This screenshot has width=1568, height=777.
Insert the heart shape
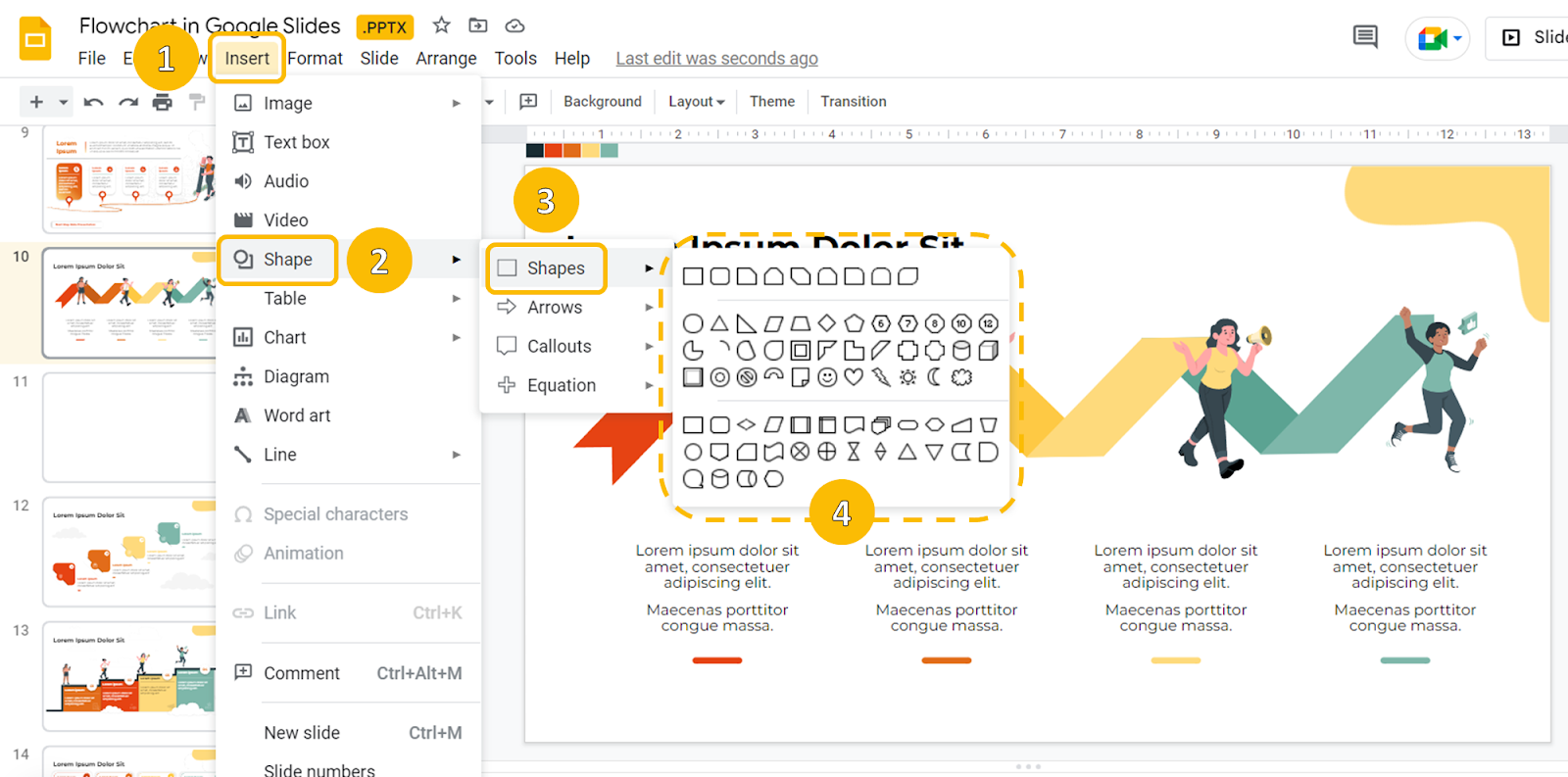(x=855, y=377)
